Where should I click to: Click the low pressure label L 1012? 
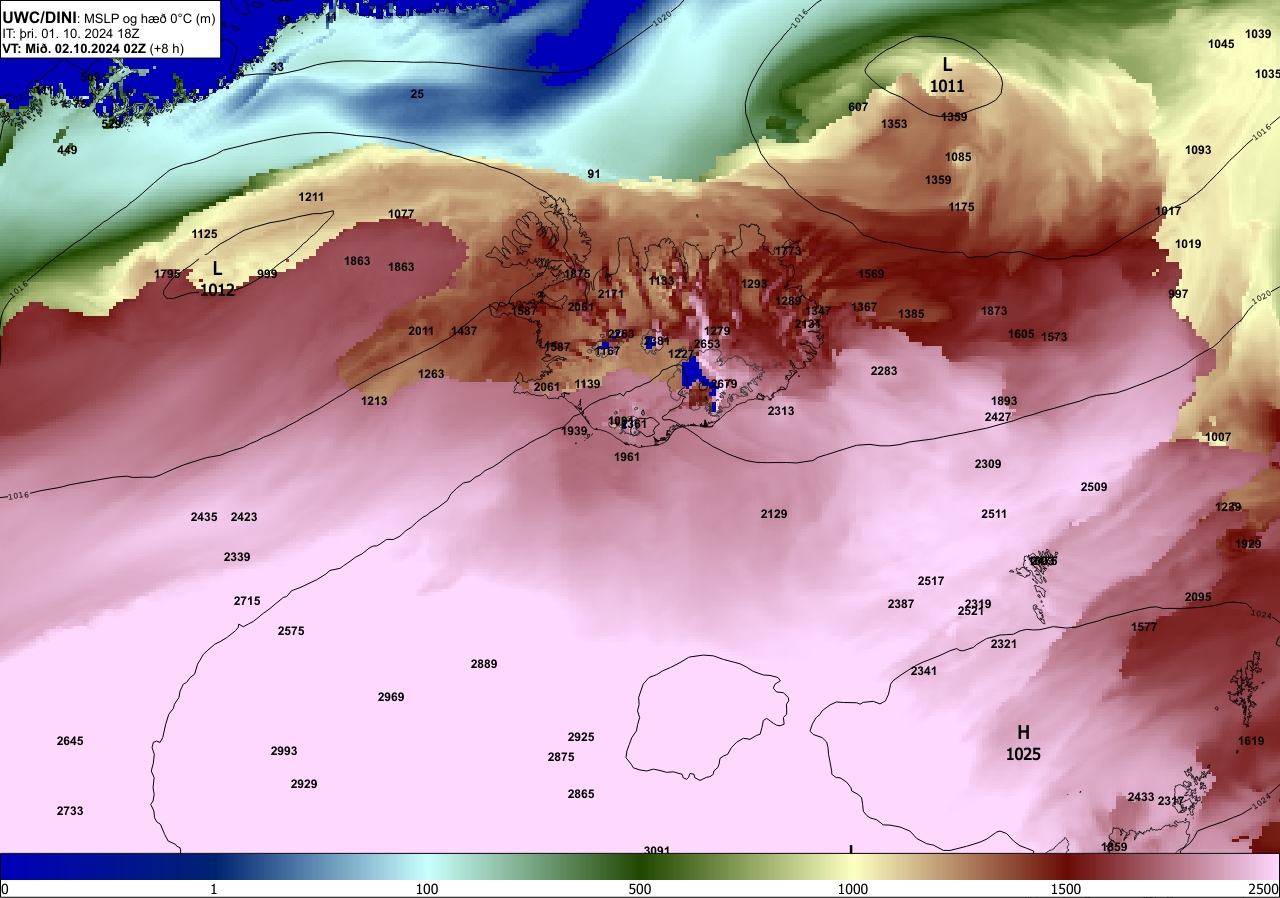tap(217, 280)
